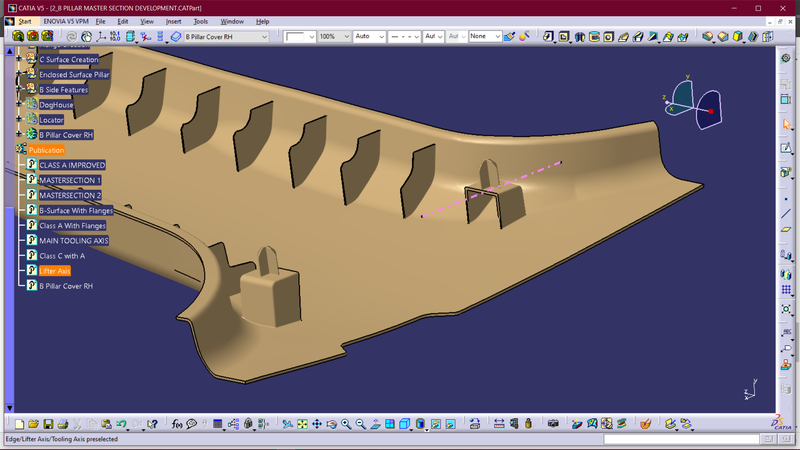The image size is (800, 450).
Task: Click the Normal View icon
Action: coord(375,424)
